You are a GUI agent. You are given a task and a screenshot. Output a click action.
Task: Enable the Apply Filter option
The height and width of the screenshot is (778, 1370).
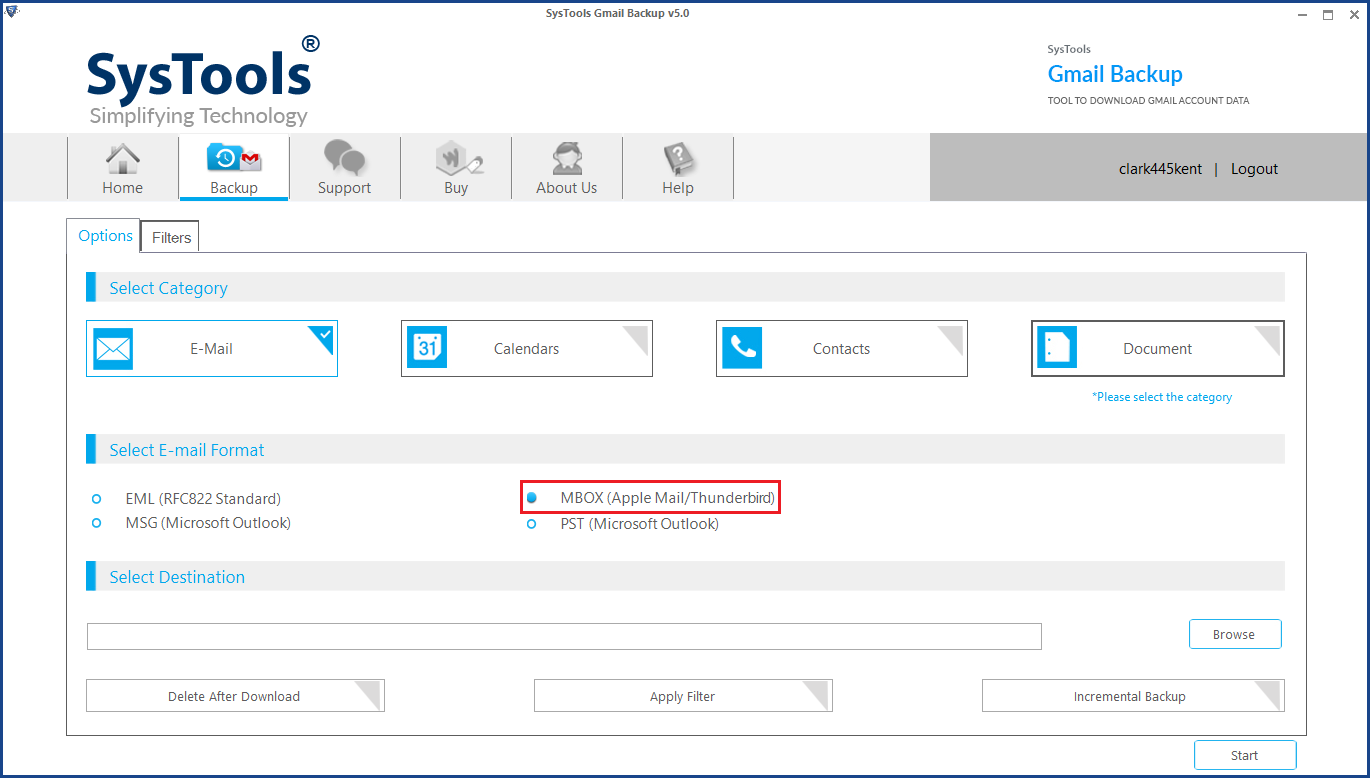pyautogui.click(x=683, y=696)
